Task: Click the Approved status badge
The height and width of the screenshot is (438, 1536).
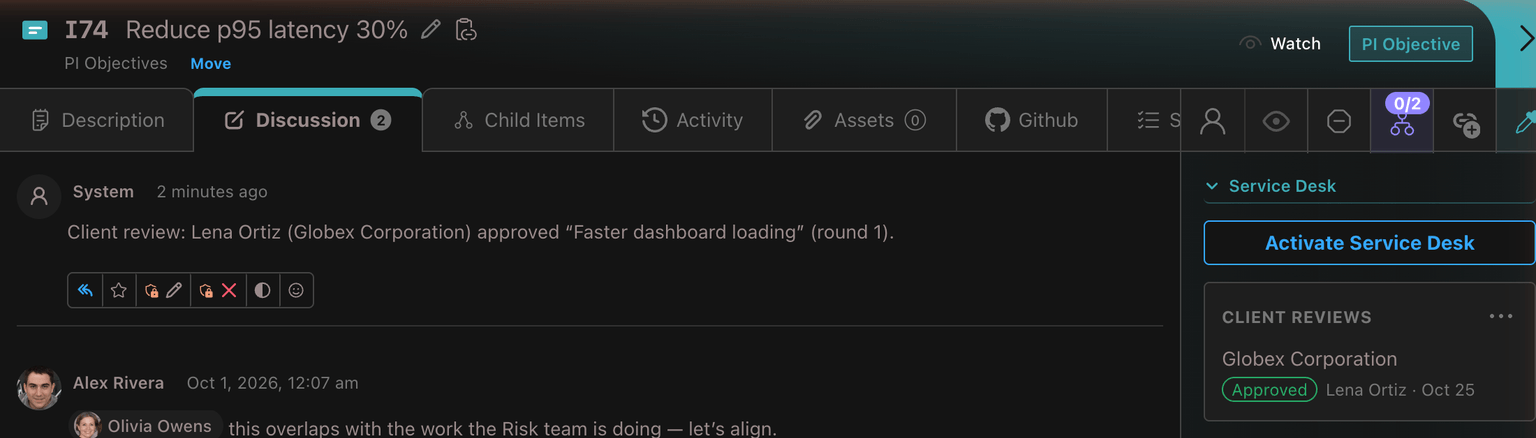Action: (1269, 390)
